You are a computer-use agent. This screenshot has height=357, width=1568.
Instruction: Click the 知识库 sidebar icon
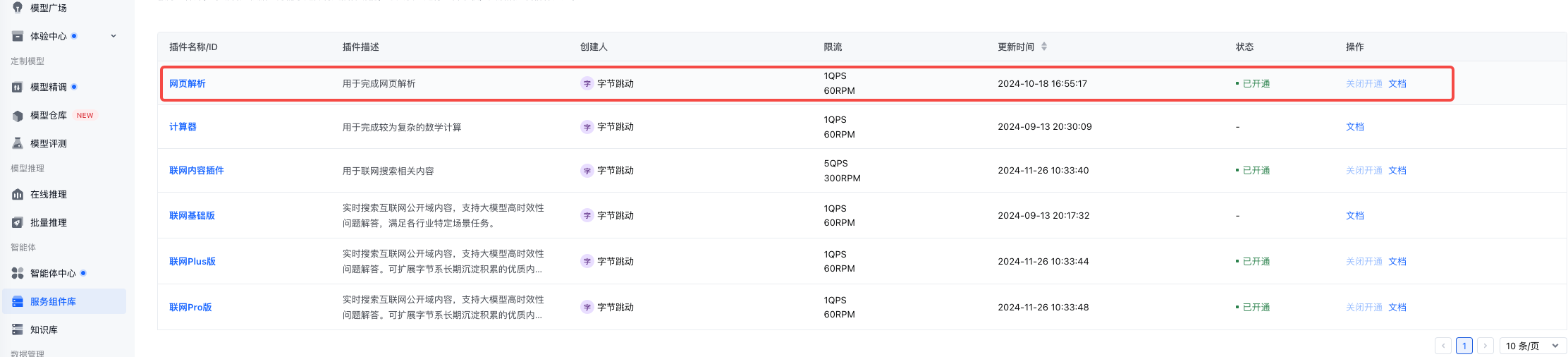point(18,329)
